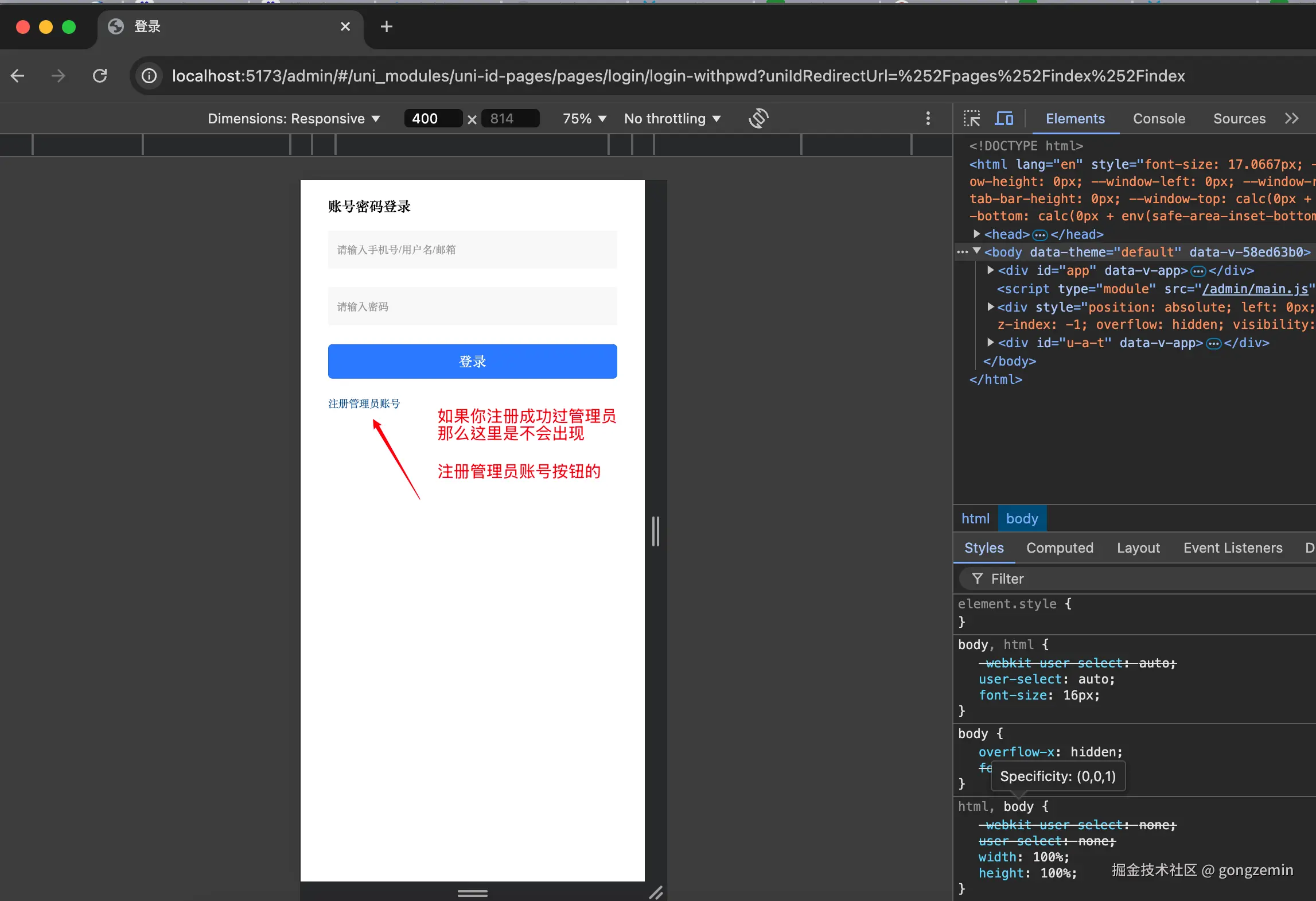1316x901 pixels.
Task: Click the inspect element picker icon
Action: pos(971,119)
